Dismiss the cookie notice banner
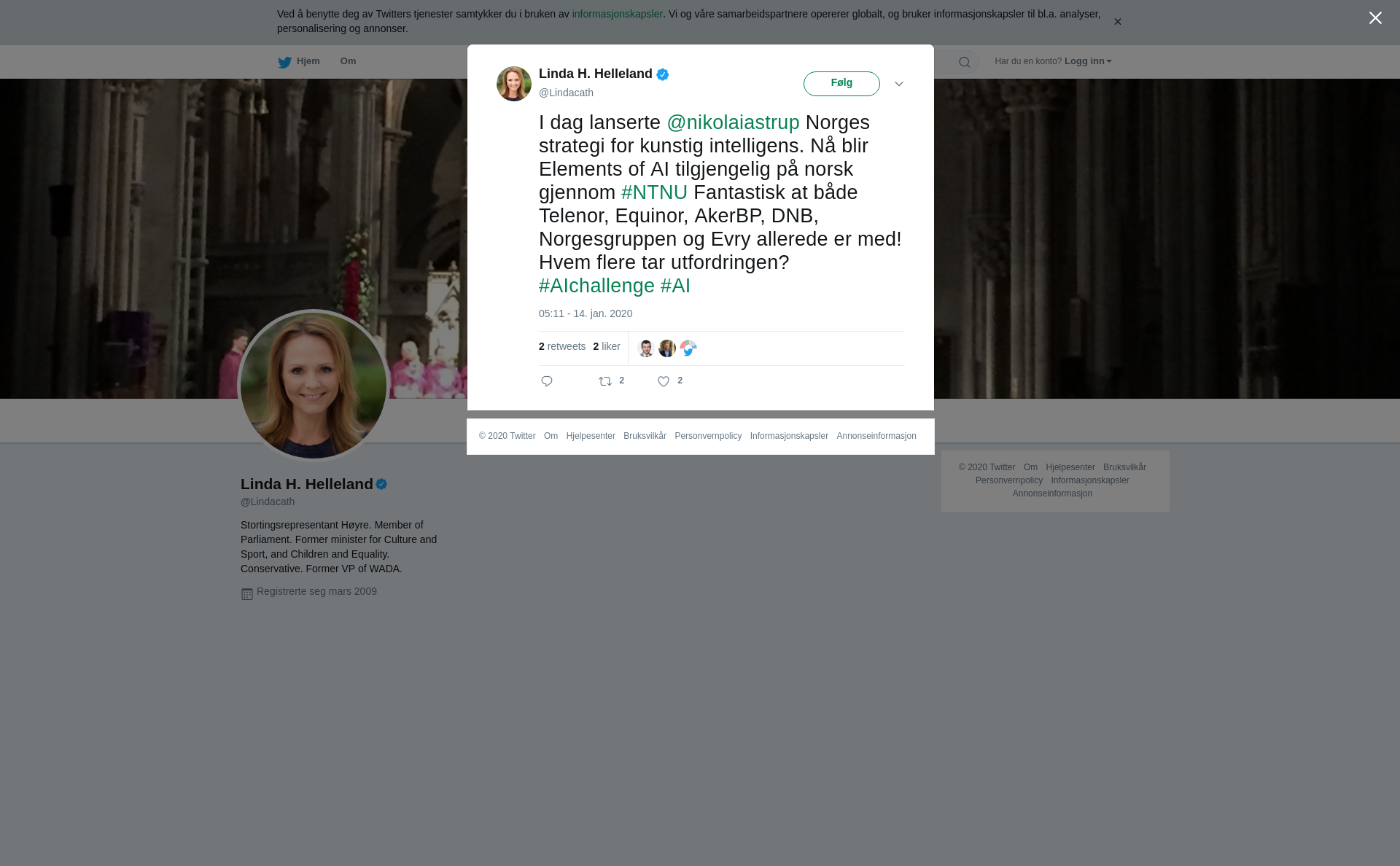Viewport: 1400px width, 866px height. [1117, 22]
